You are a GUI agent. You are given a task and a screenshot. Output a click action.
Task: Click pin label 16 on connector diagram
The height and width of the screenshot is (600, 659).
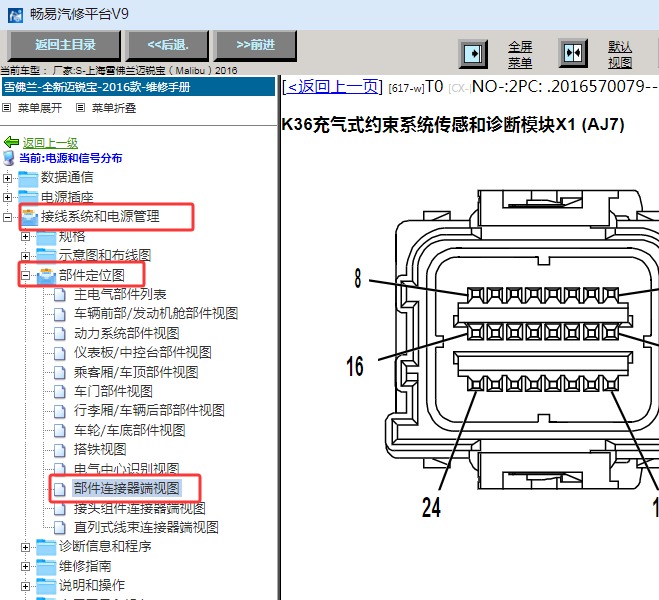pos(355,366)
